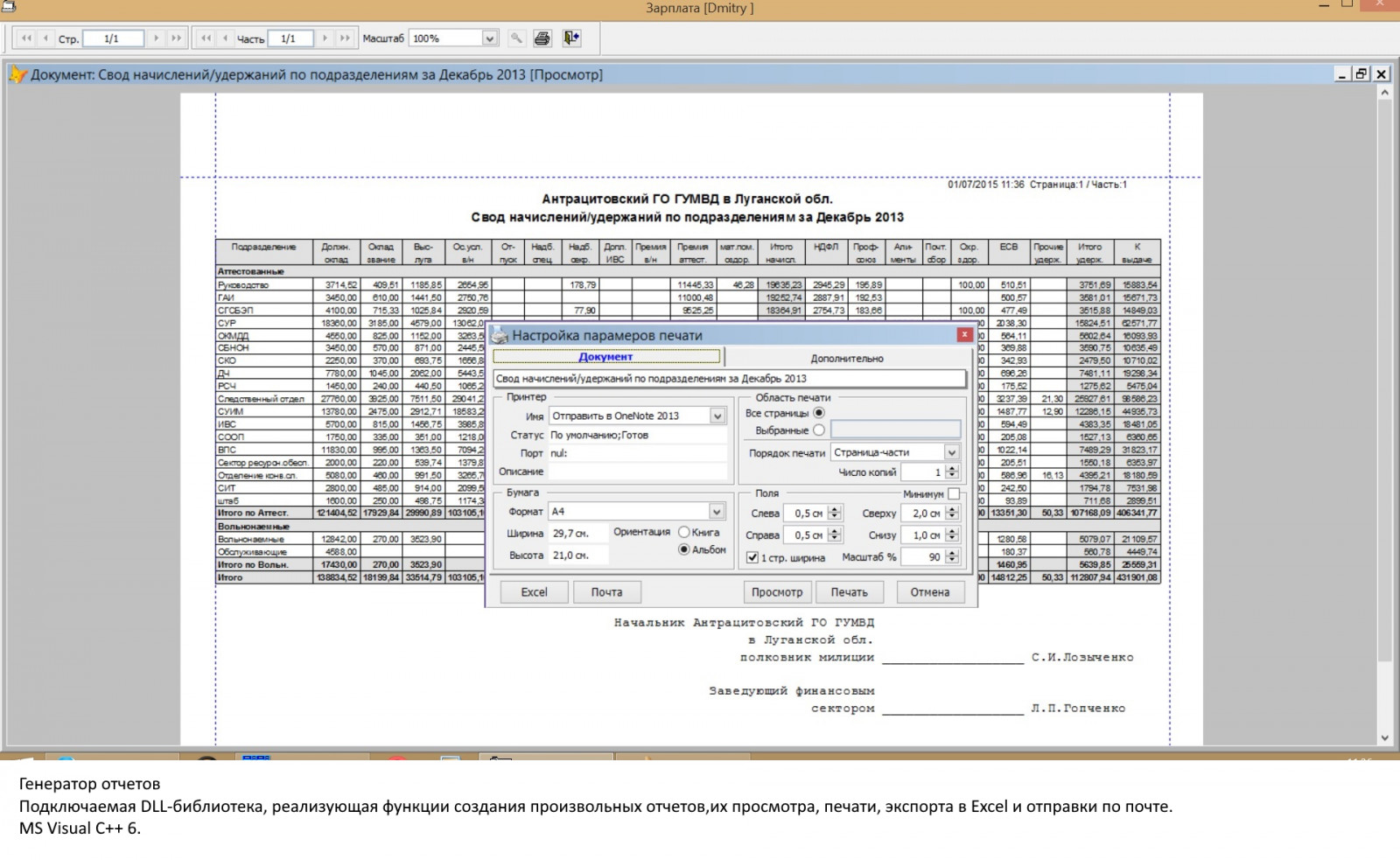Click the report title 'Свод начислений/удержаний' heading
The image size is (1400, 860).
(687, 217)
